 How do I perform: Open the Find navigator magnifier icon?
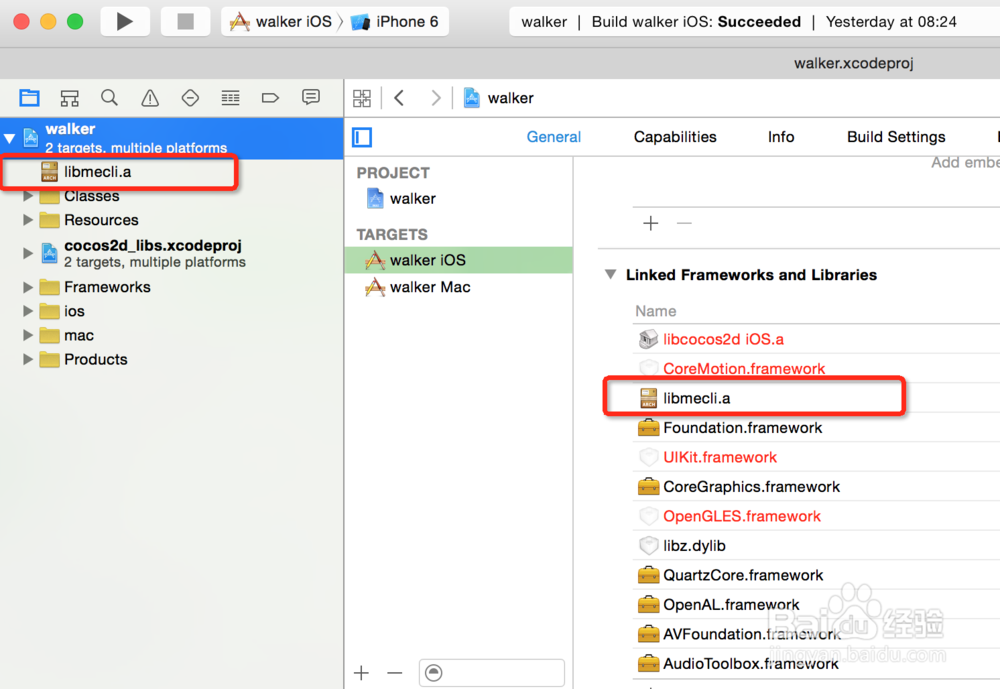pyautogui.click(x=110, y=98)
